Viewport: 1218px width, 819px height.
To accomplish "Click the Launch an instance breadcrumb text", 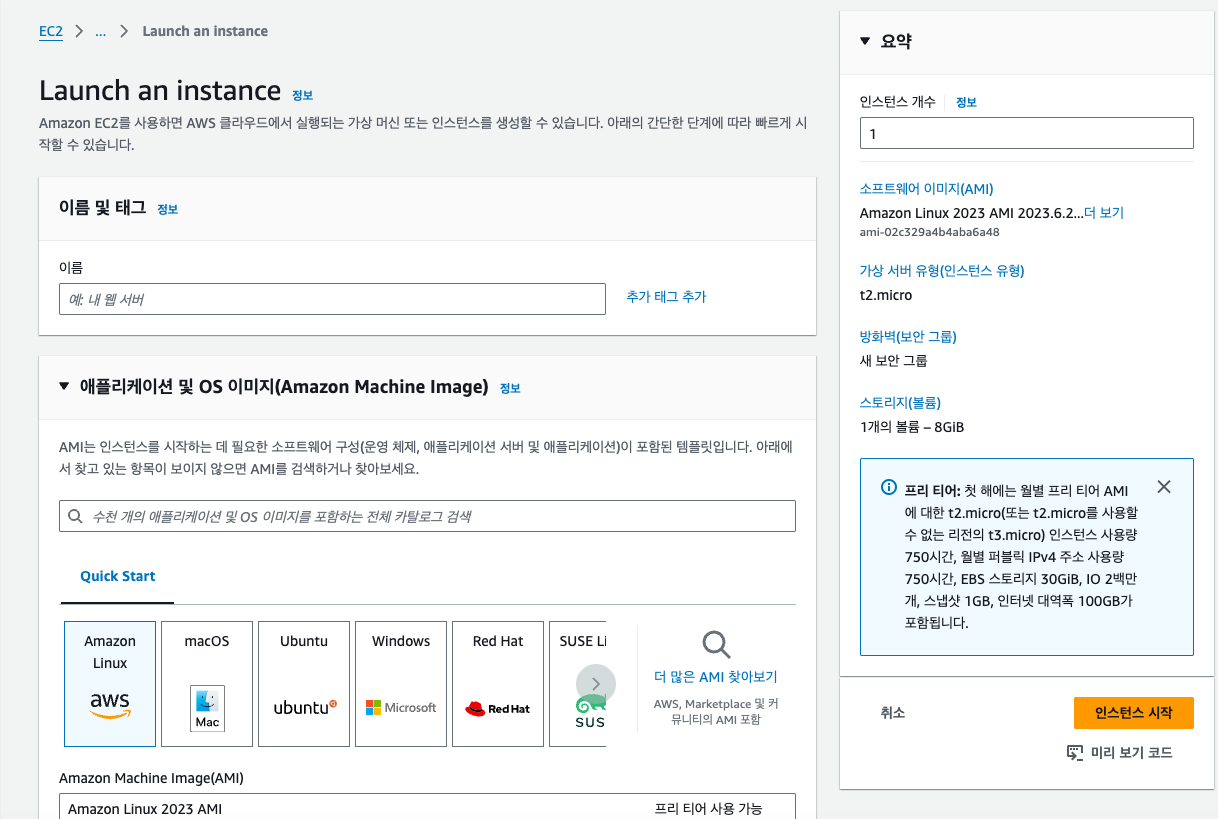I will [x=205, y=31].
